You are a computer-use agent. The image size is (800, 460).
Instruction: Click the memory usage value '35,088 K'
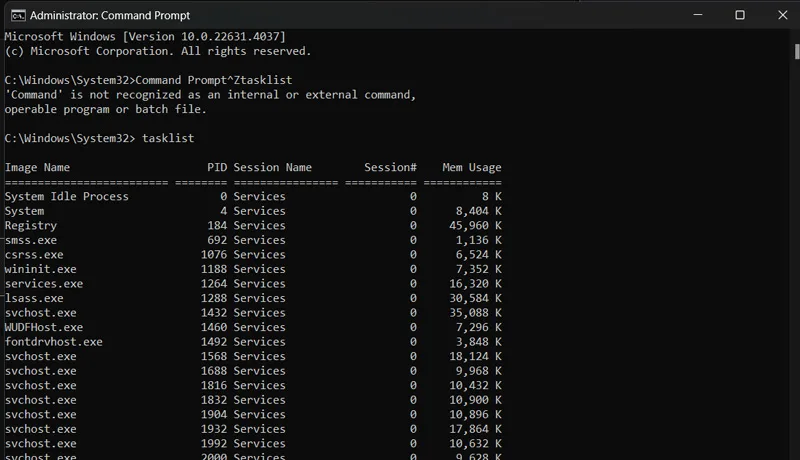click(475, 313)
